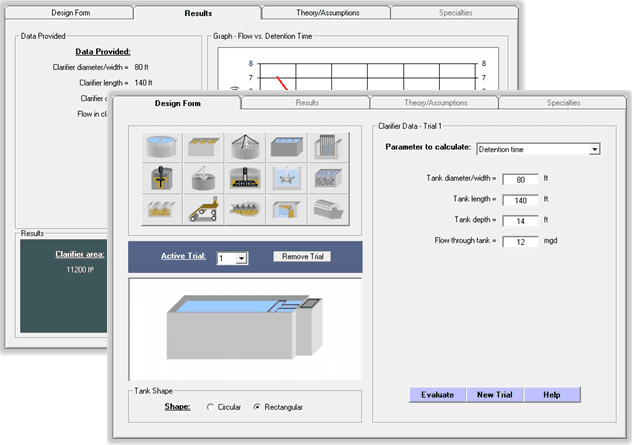Select the Circular tank shape option
This screenshot has height=445, width=632.
pos(210,407)
